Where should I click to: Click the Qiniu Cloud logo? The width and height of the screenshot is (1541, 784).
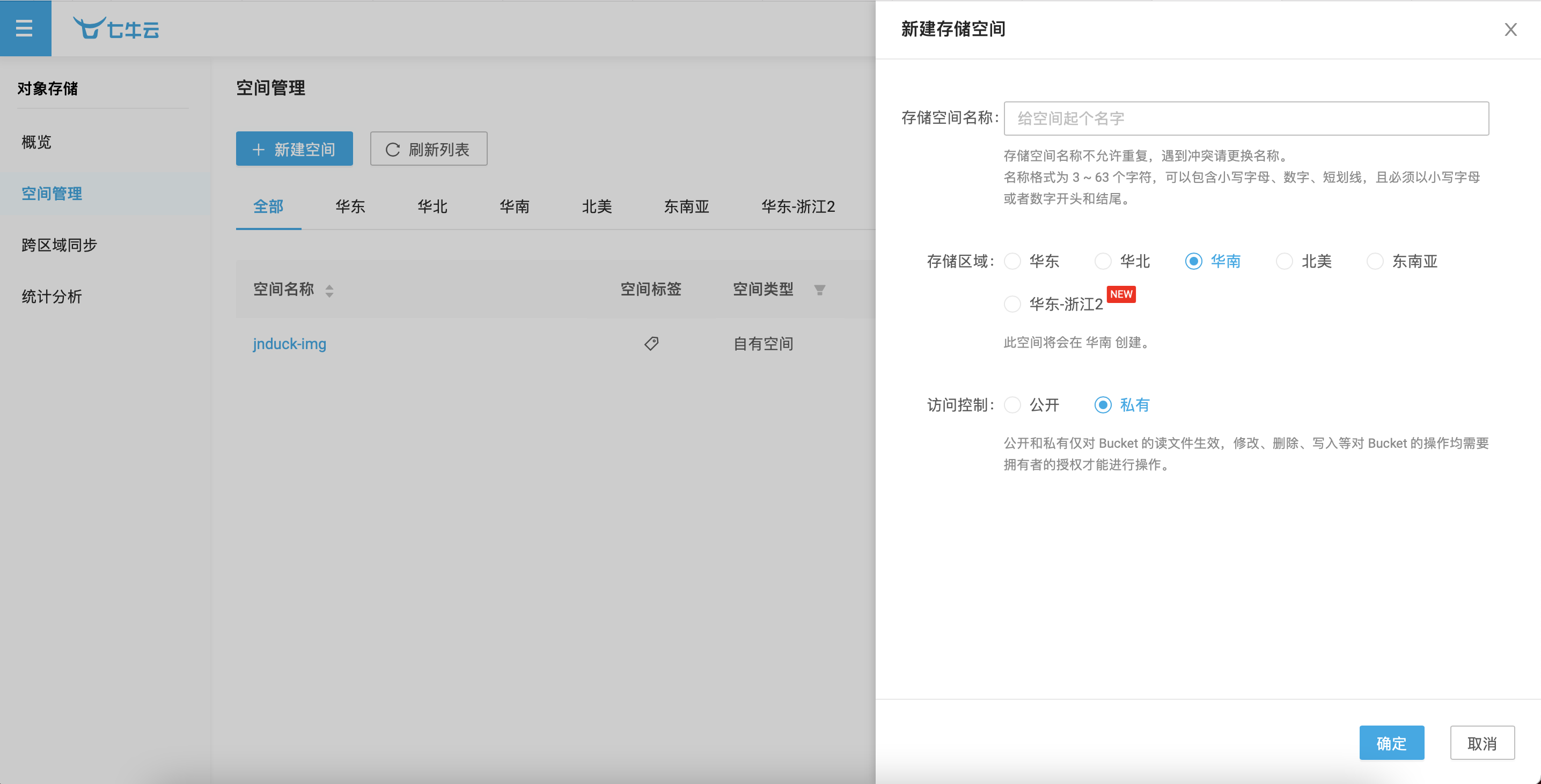[116, 29]
